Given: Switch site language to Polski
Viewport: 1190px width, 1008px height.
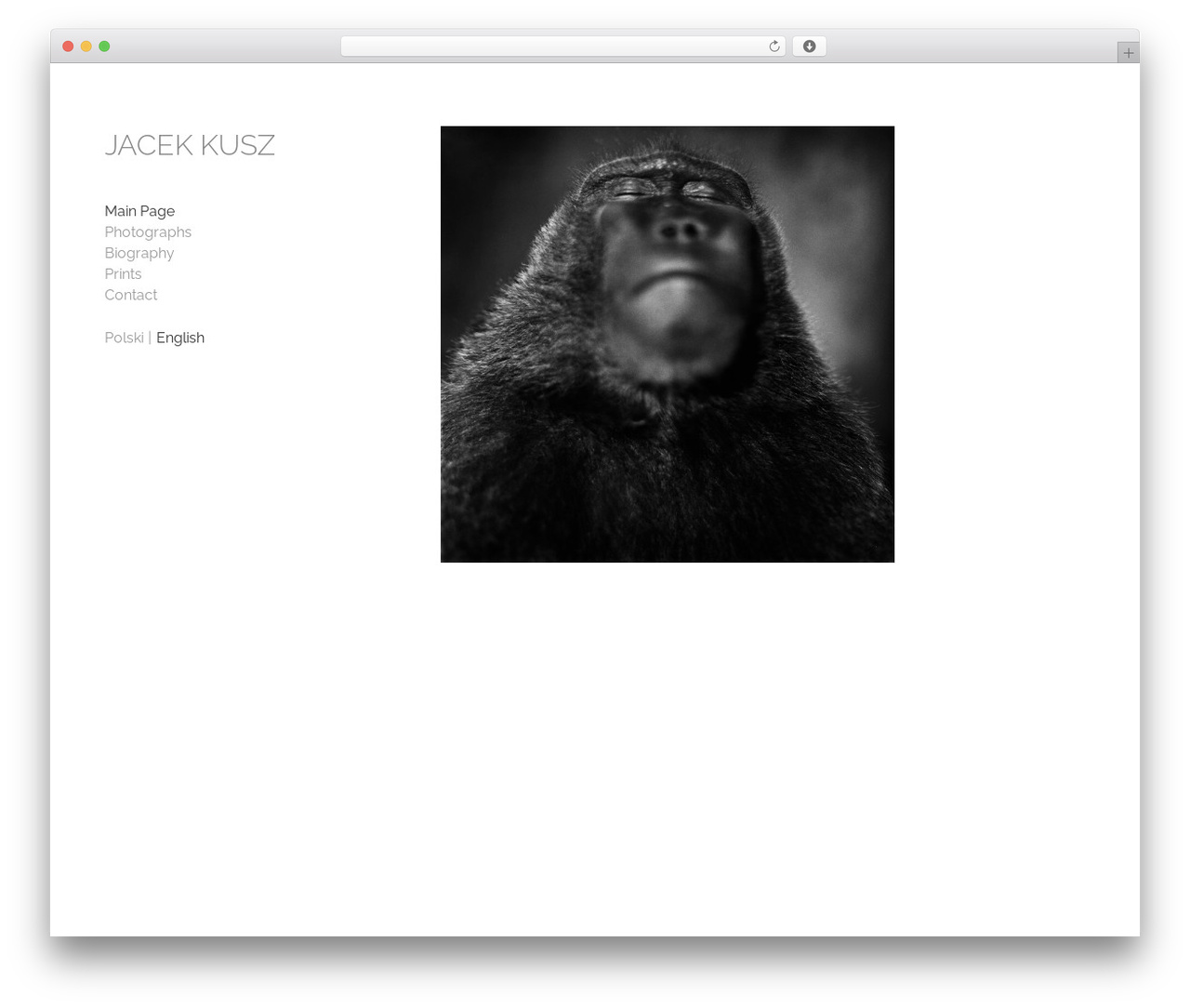Looking at the screenshot, I should point(124,338).
